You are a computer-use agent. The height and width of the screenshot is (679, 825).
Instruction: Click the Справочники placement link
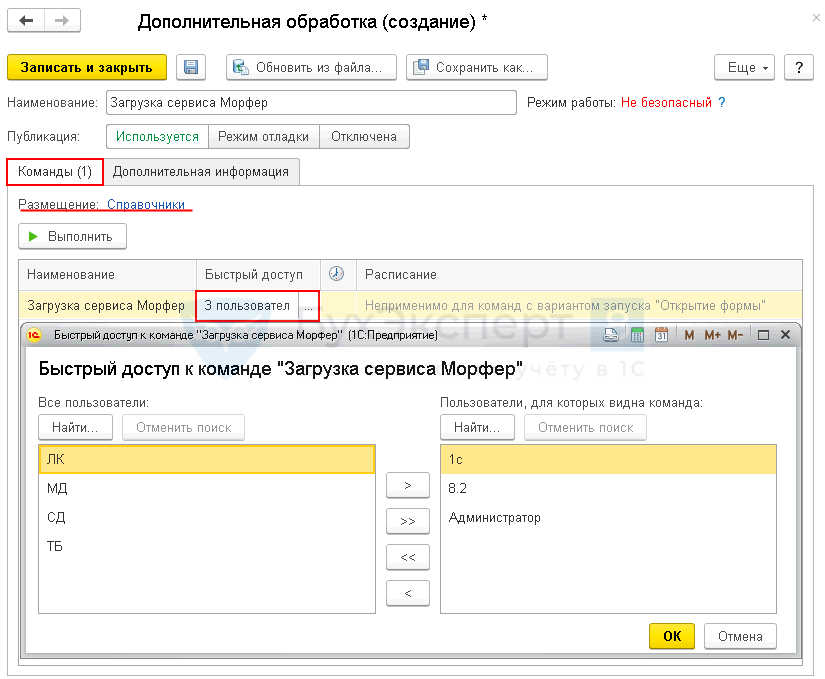tap(146, 204)
